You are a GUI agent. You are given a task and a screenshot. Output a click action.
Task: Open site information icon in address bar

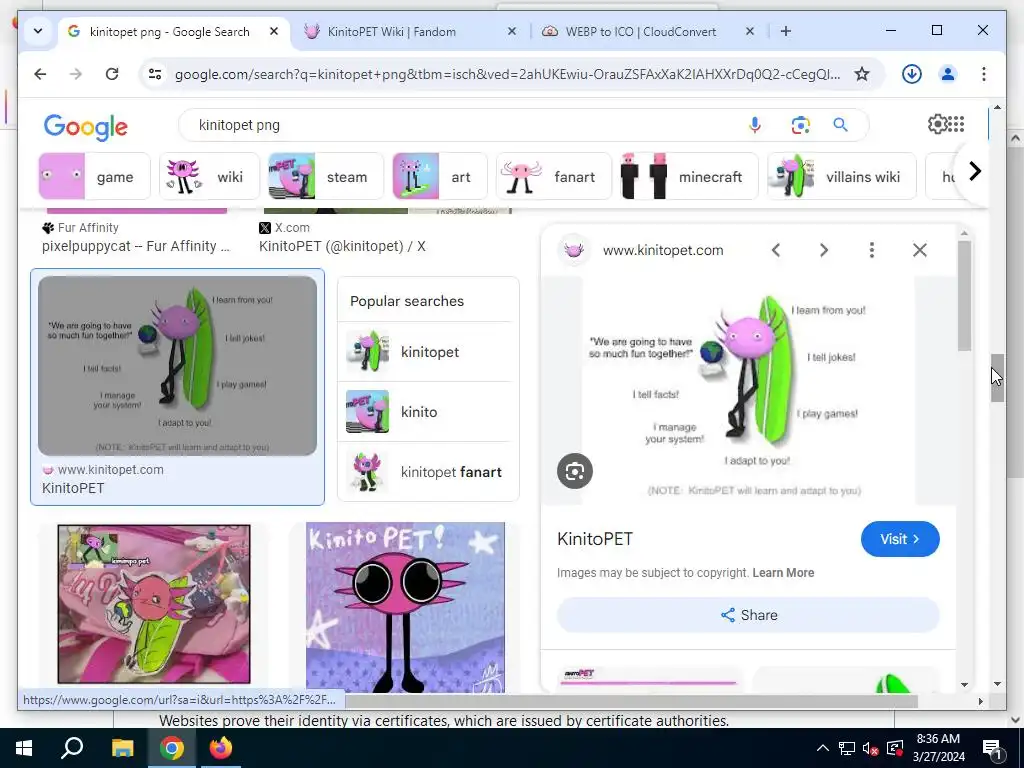click(x=155, y=74)
